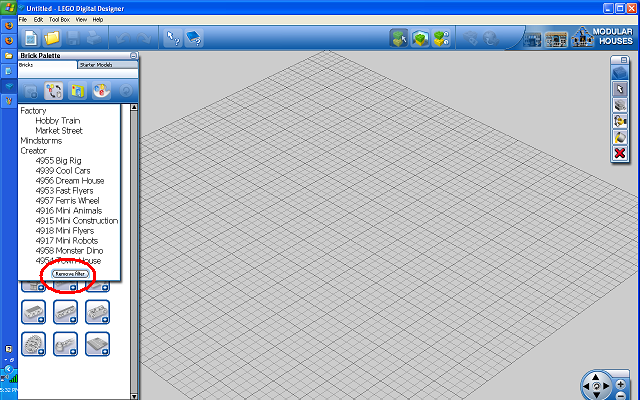Rotate camera view left with arrow control

[586, 386]
